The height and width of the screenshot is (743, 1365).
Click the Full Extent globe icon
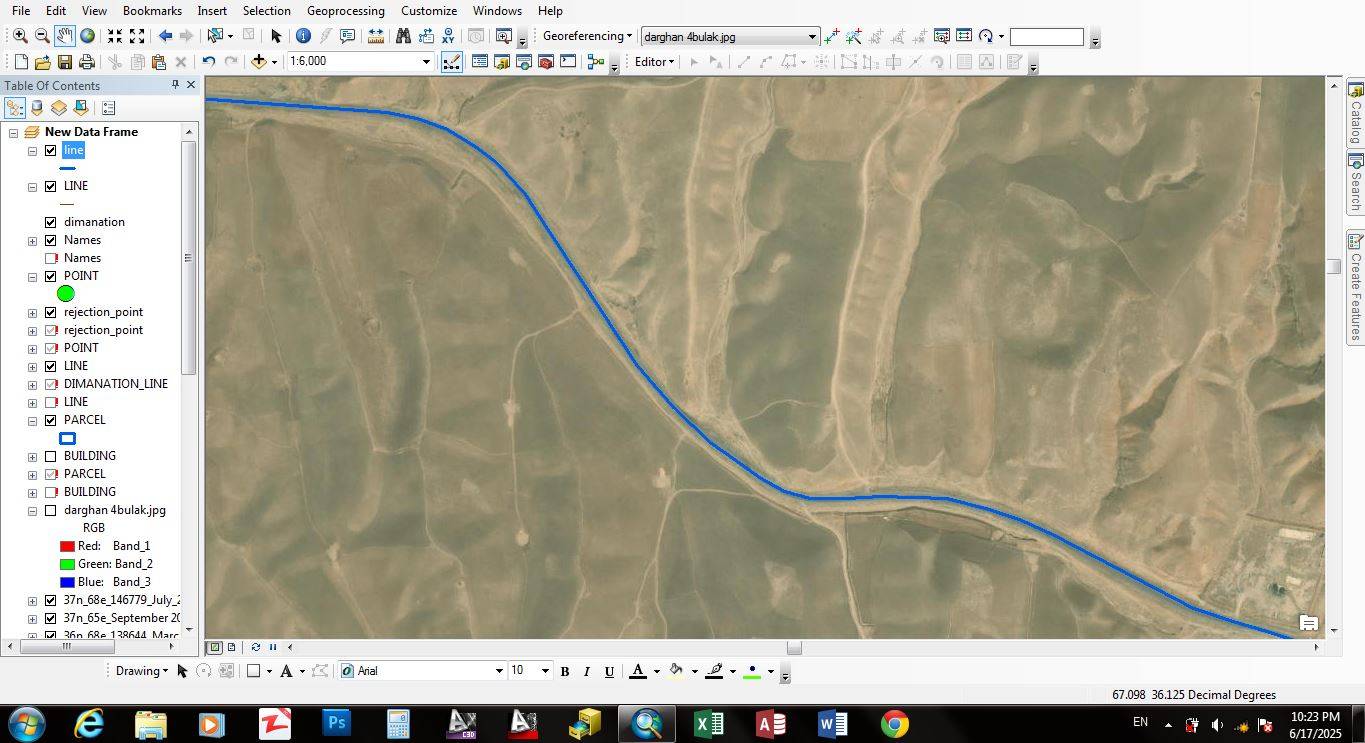coord(88,36)
